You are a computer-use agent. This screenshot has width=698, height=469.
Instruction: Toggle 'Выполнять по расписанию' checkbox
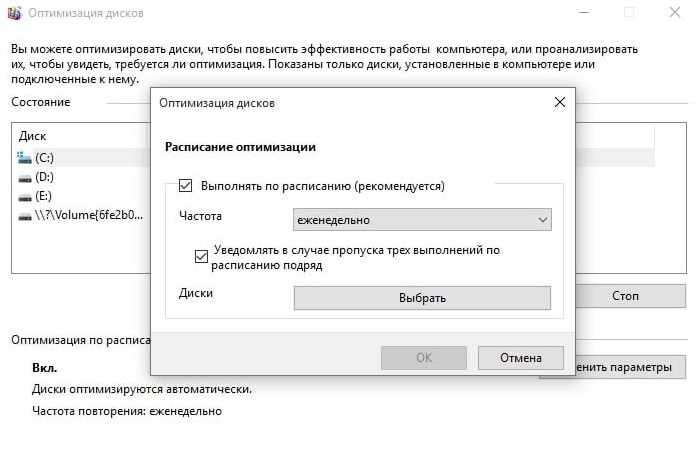[x=185, y=186]
